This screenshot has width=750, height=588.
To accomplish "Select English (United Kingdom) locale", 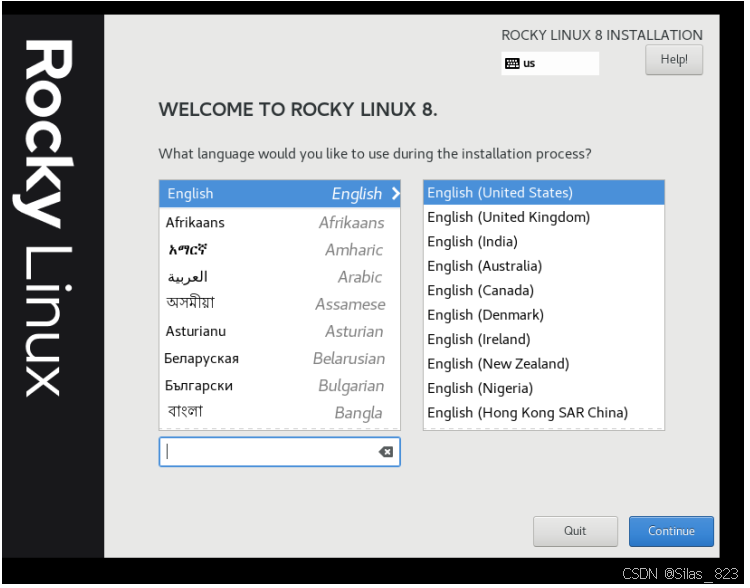I will point(546,218).
